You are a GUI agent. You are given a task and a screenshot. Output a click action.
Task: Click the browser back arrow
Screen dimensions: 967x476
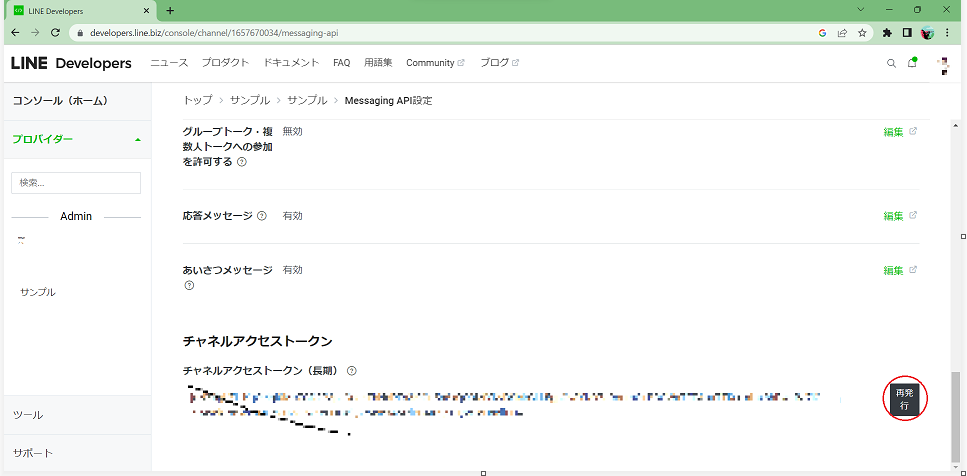click(x=15, y=33)
